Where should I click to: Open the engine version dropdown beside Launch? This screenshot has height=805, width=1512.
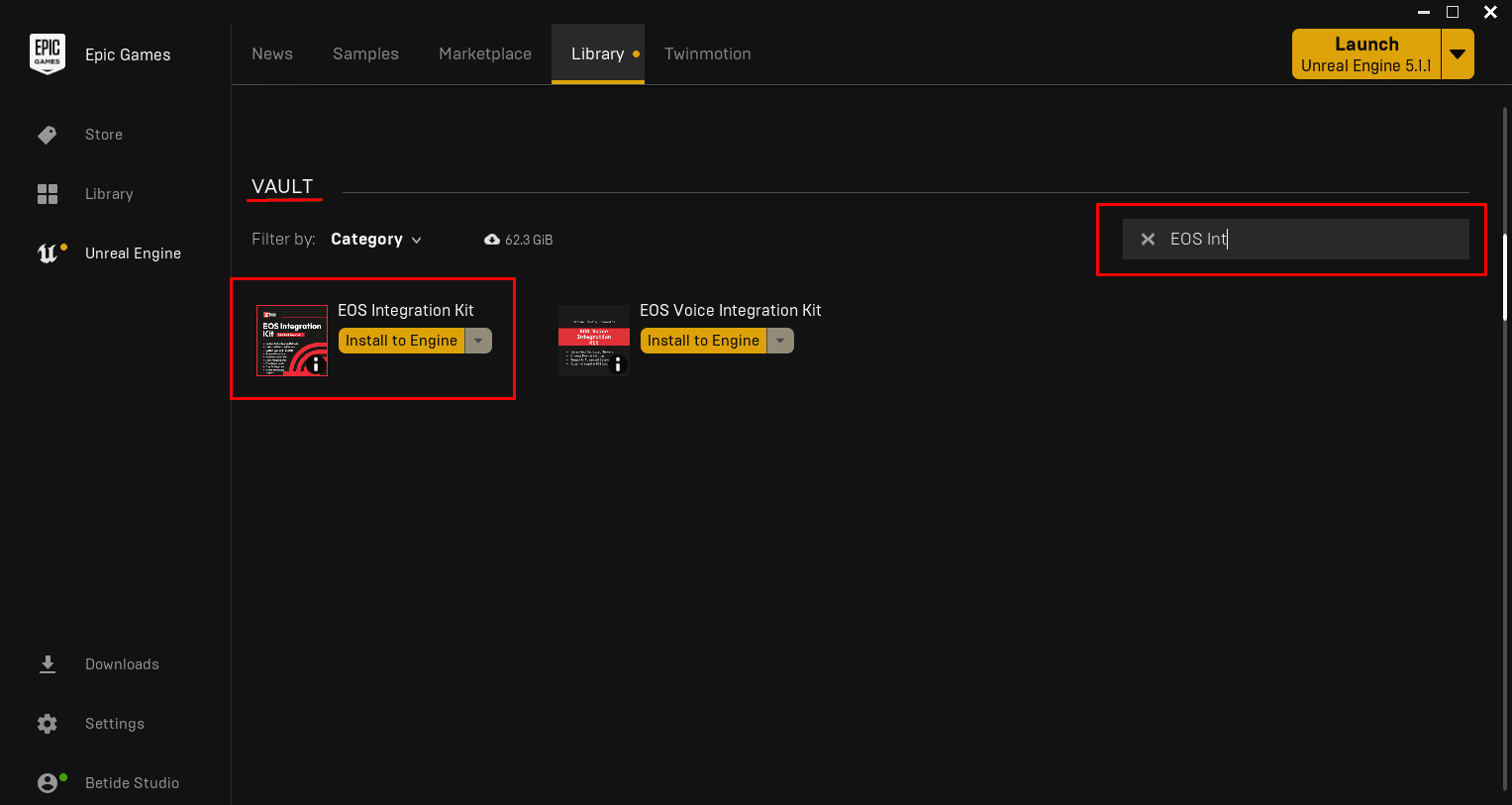pos(1458,54)
